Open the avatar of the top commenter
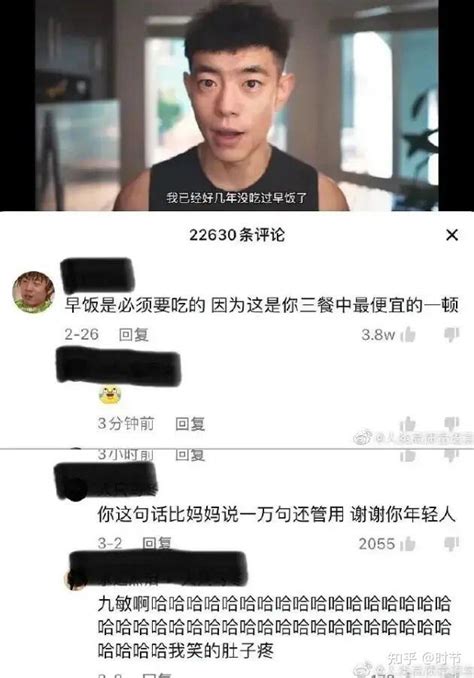Image resolution: width=474 pixels, height=678 pixels. (33, 292)
